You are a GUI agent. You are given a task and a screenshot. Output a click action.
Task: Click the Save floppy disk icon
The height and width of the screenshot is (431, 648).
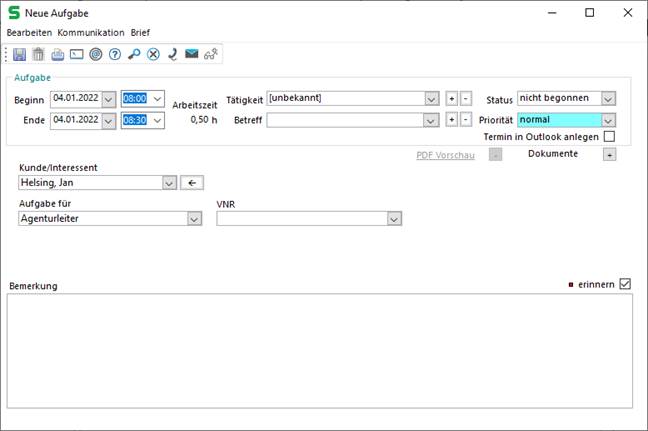tap(19, 54)
